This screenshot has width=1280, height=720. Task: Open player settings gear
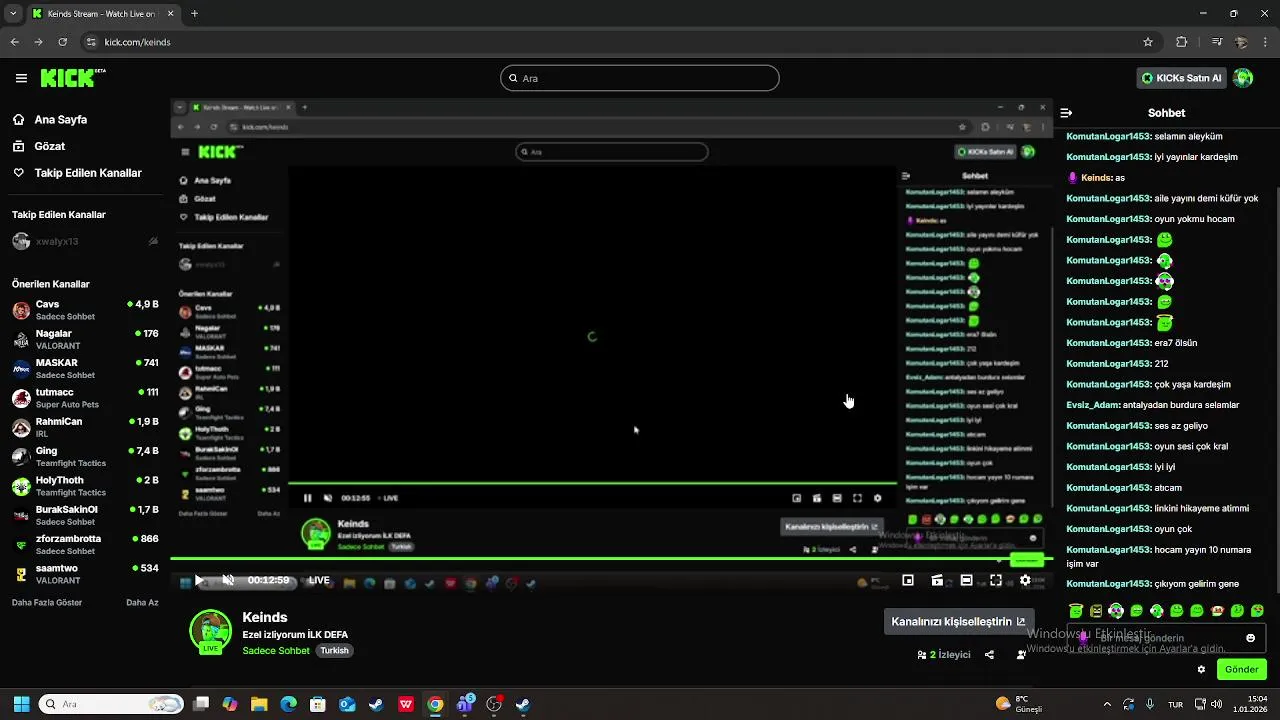(x=1025, y=580)
